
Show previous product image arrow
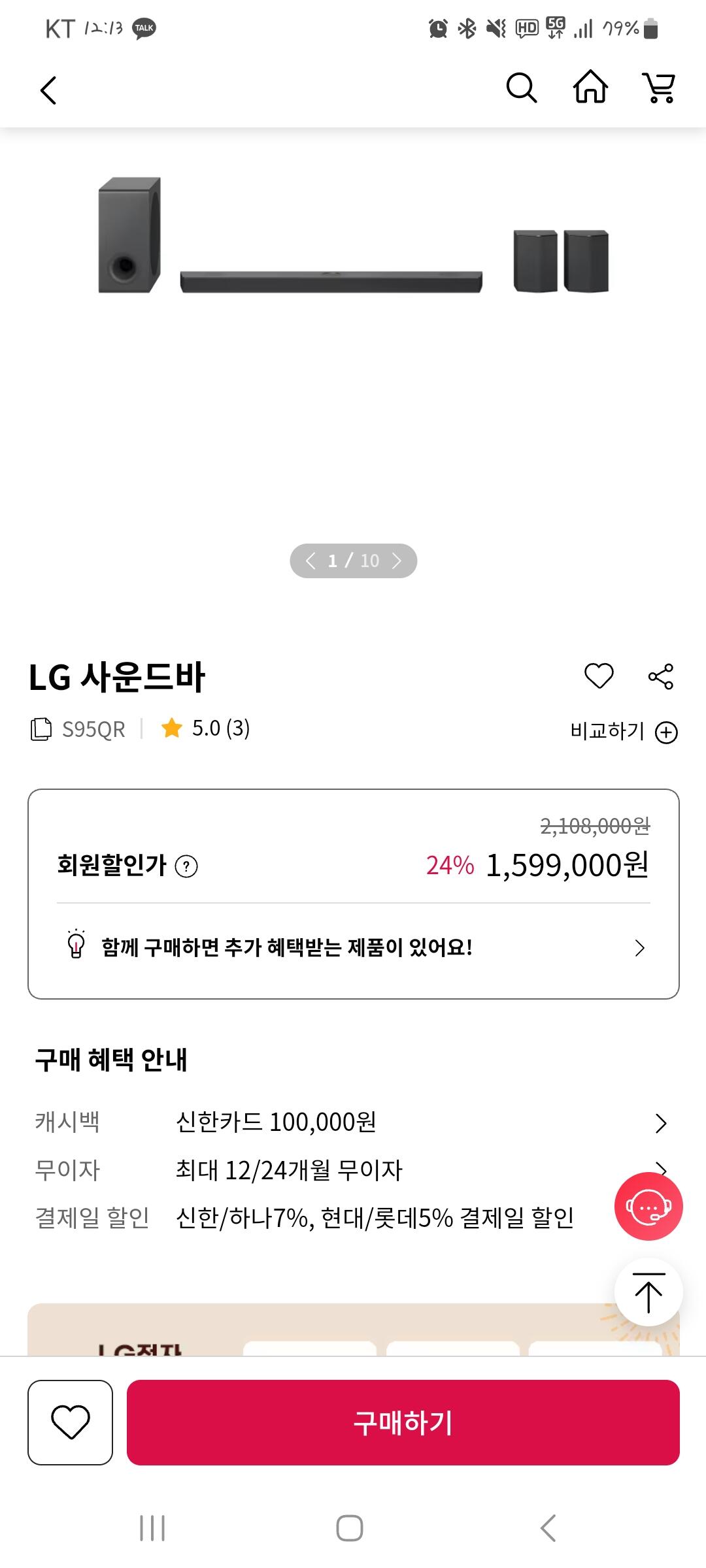click(x=311, y=561)
